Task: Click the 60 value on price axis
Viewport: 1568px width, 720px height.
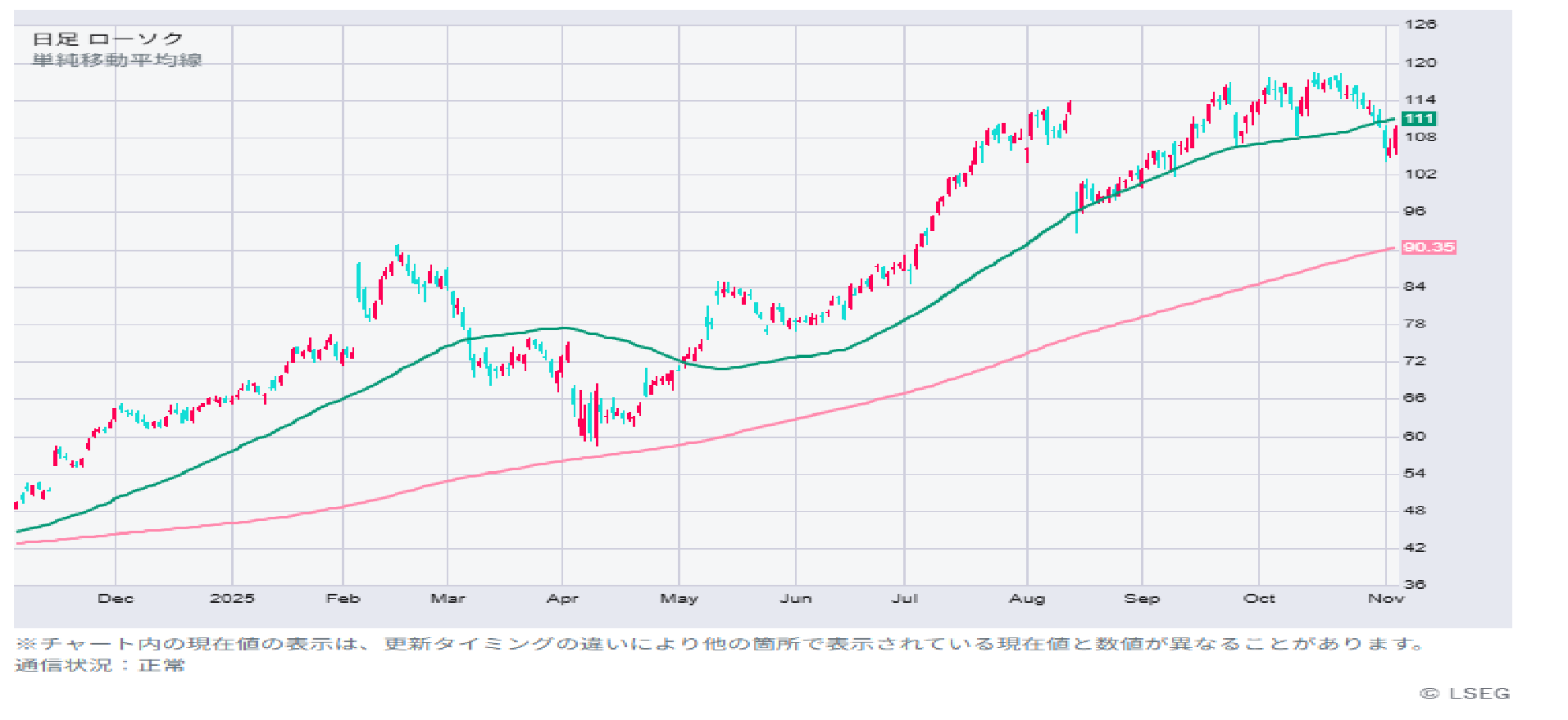Action: click(1415, 436)
